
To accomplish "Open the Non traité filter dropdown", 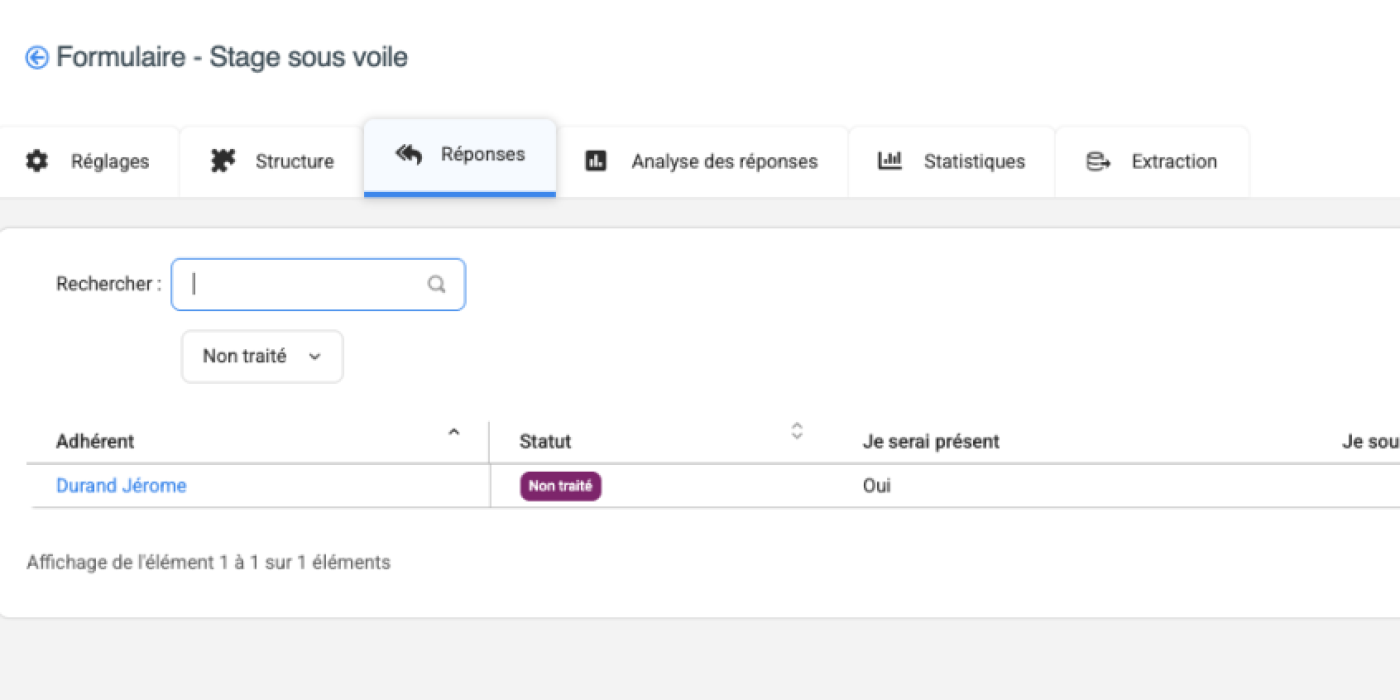I will (262, 357).
